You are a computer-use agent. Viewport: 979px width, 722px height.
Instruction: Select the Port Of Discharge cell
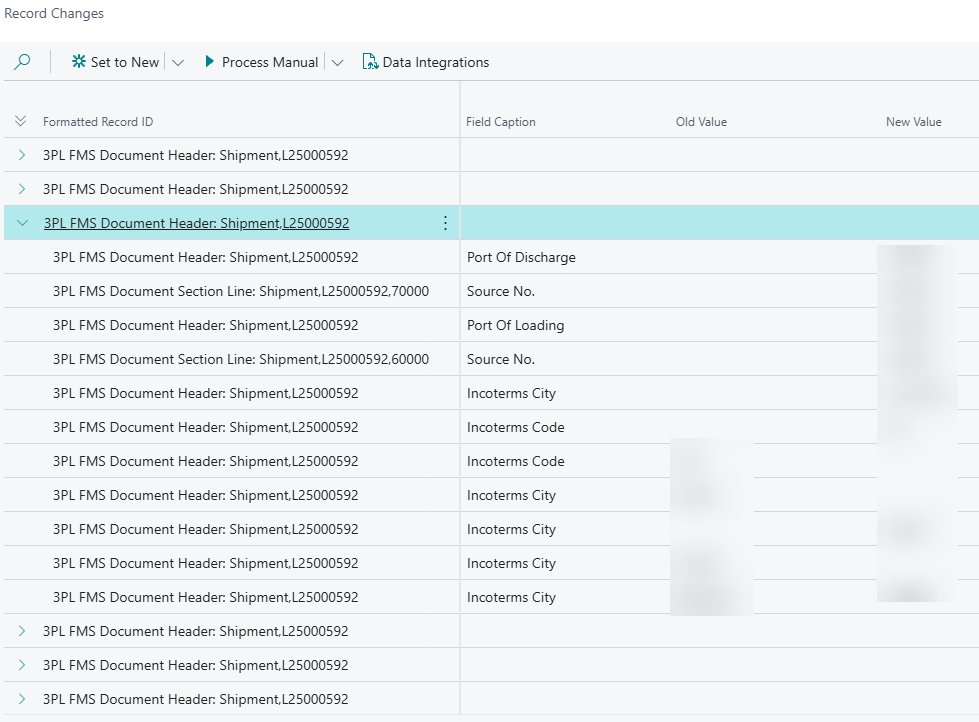click(x=521, y=257)
